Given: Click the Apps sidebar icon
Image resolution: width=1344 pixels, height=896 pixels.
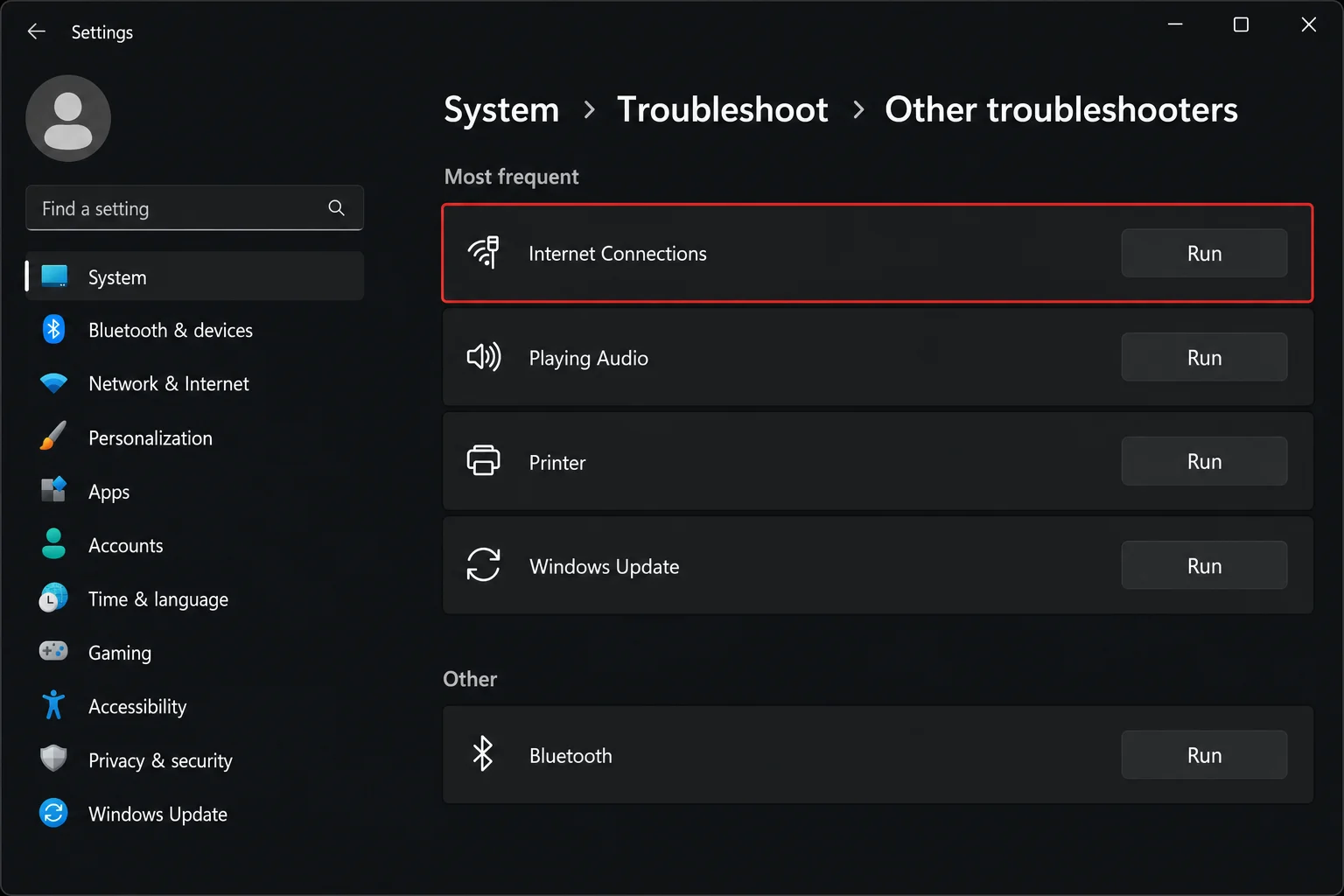Looking at the screenshot, I should coord(53,490).
